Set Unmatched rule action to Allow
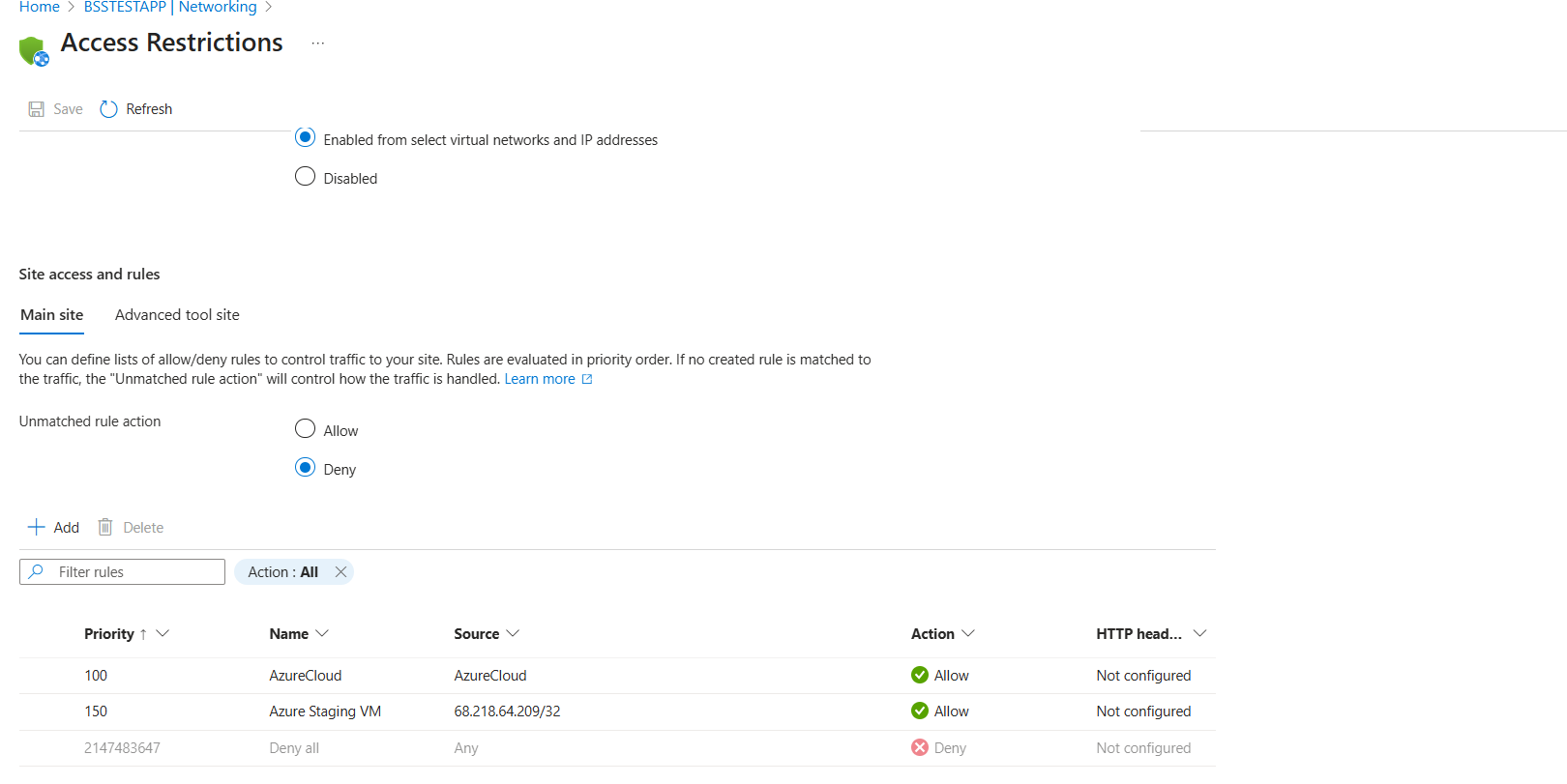1567x784 pixels. click(x=305, y=428)
